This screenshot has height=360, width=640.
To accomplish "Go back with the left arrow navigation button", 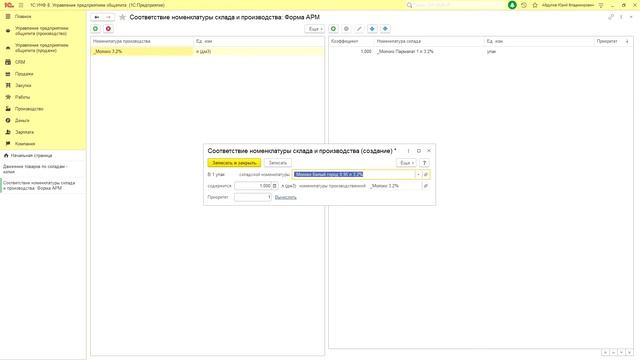I will 97,17.
